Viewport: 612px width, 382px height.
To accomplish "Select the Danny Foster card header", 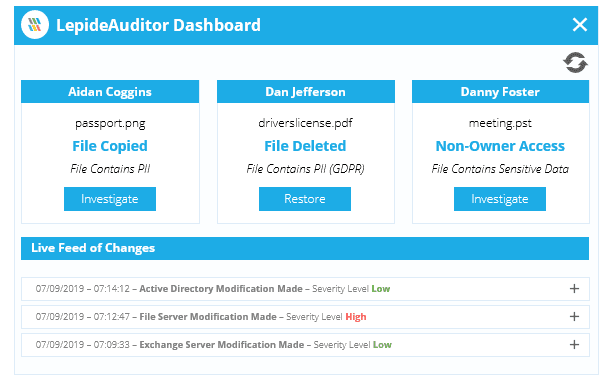I will [500, 92].
